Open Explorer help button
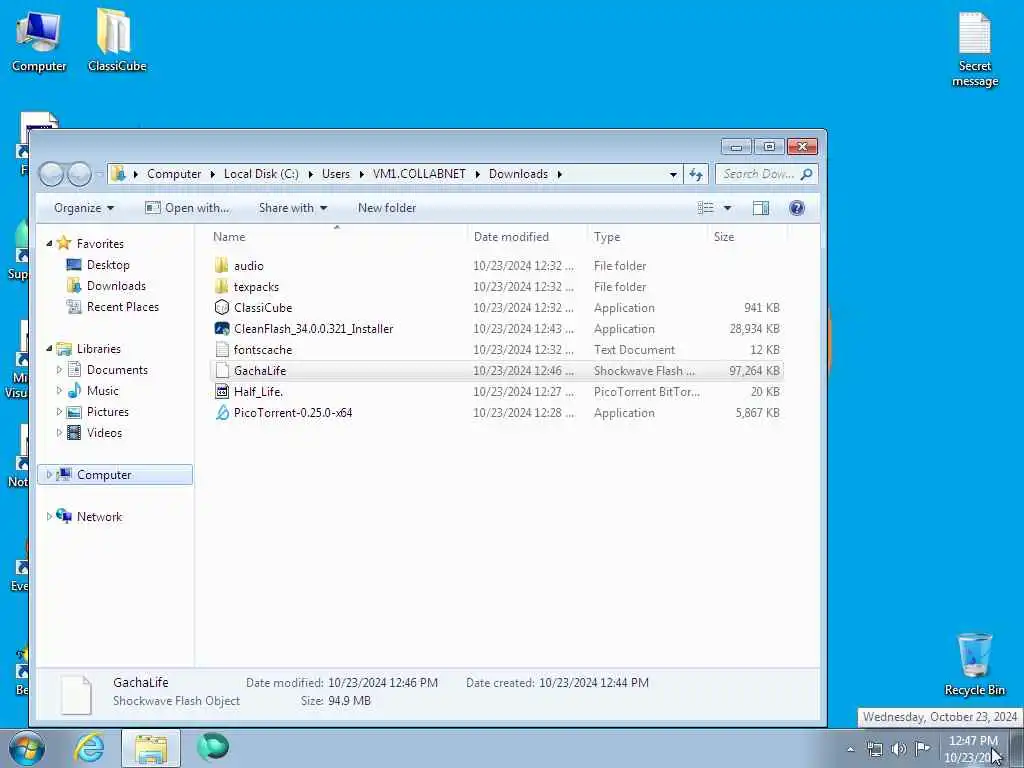 tap(797, 208)
